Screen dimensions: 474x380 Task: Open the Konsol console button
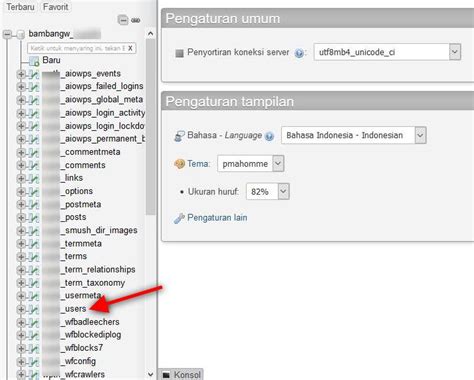181,375
